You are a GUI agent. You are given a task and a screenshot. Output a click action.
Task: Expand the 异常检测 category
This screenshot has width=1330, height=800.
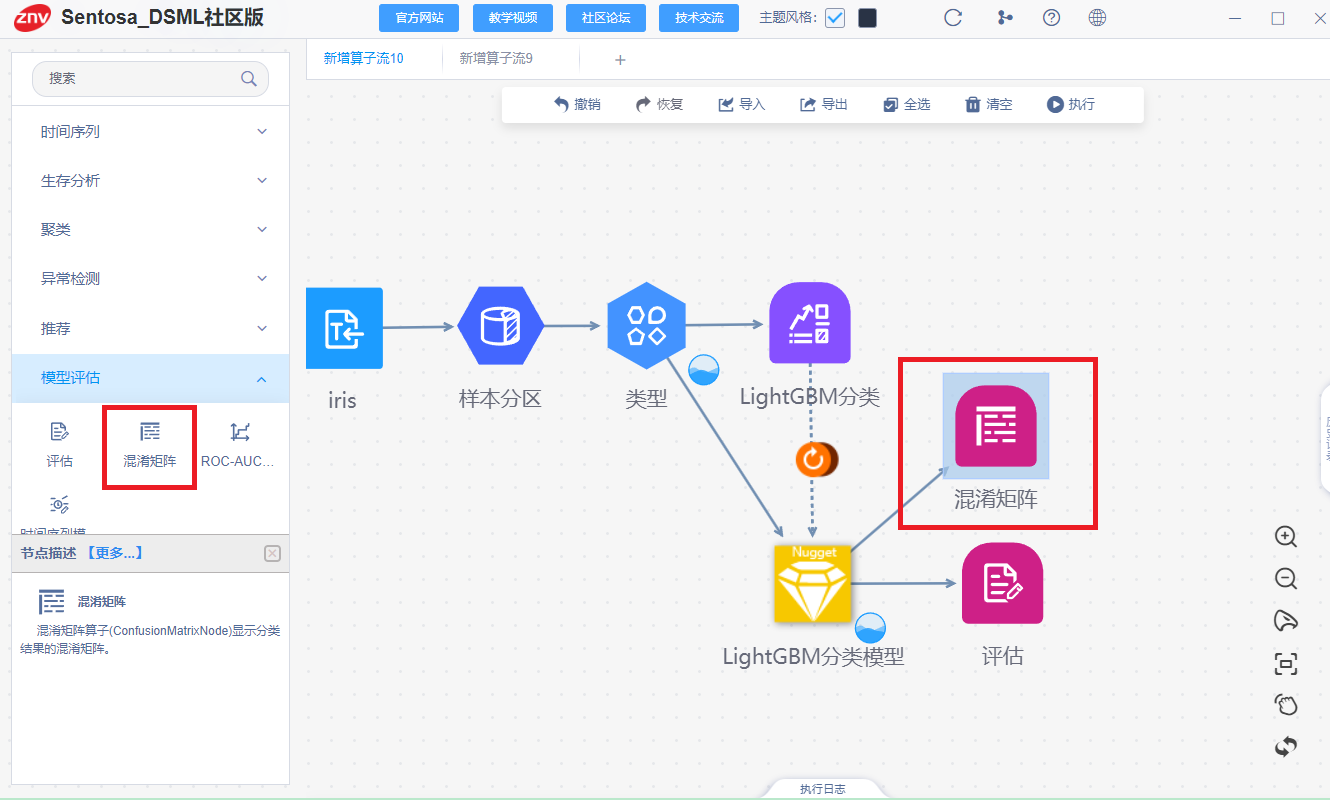click(150, 279)
